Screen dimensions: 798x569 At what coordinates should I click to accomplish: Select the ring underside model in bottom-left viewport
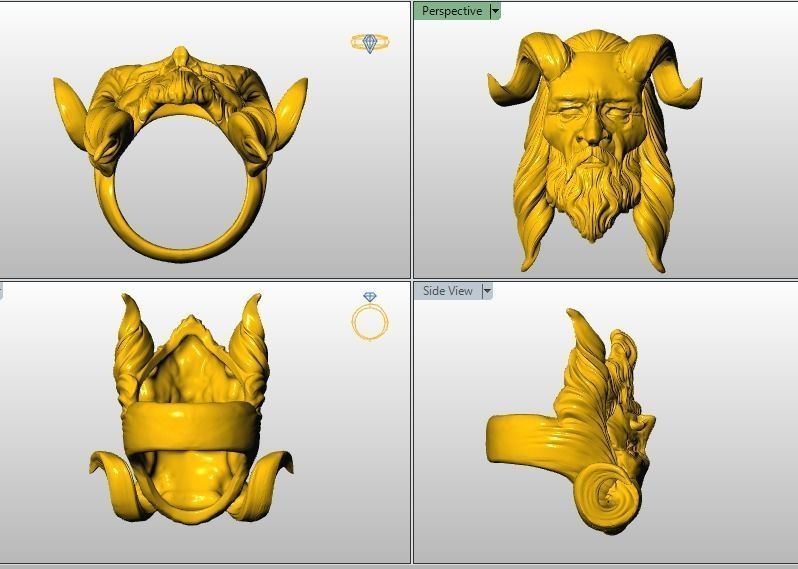click(x=191, y=409)
